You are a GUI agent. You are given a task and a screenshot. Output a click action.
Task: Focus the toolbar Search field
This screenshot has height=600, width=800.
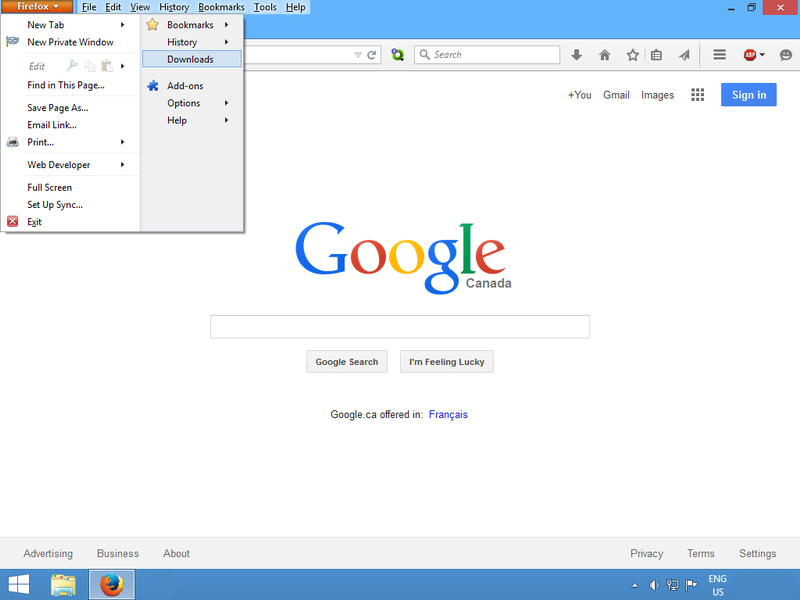tap(487, 55)
